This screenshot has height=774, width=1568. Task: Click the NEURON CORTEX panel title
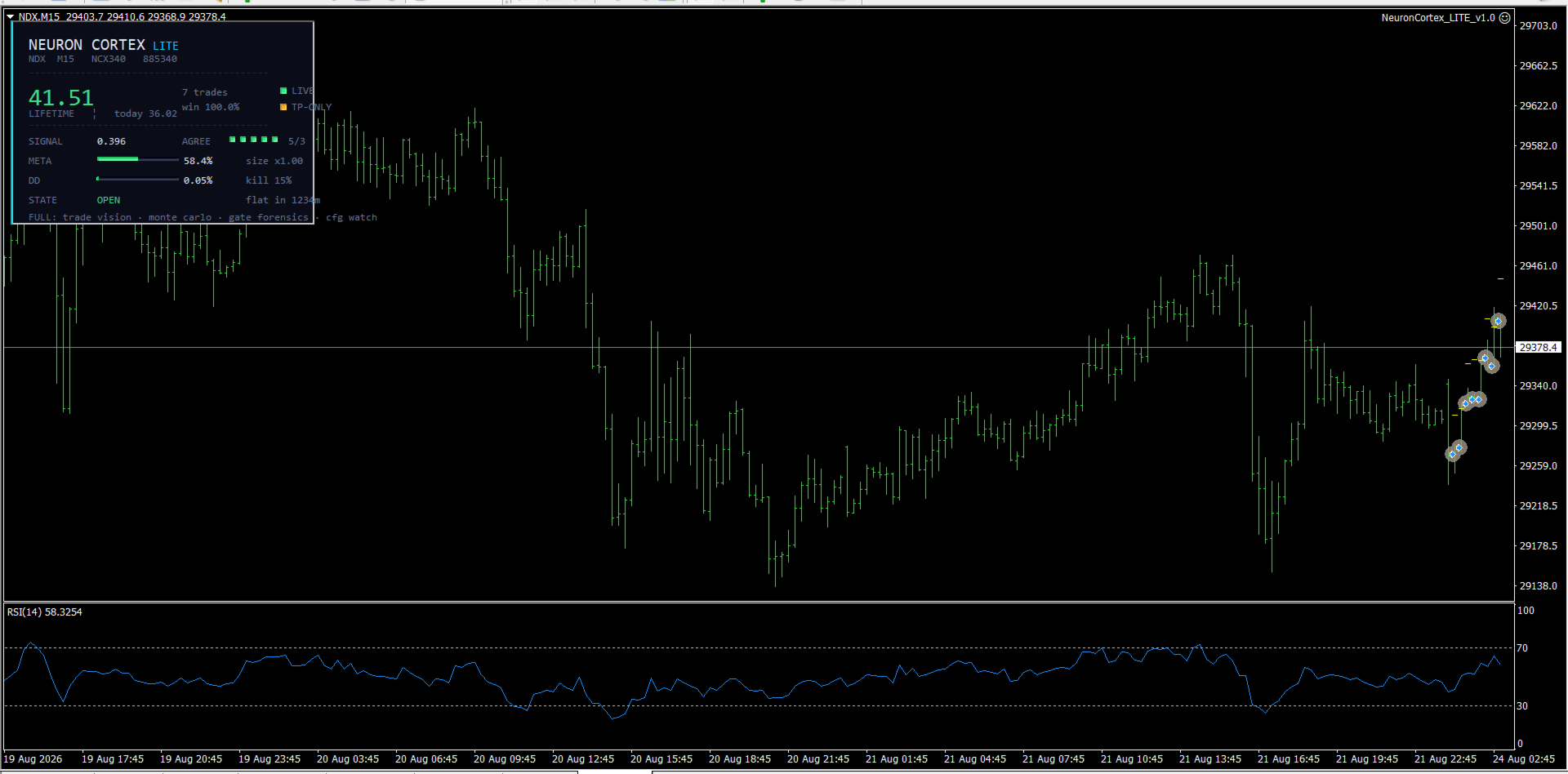87,45
